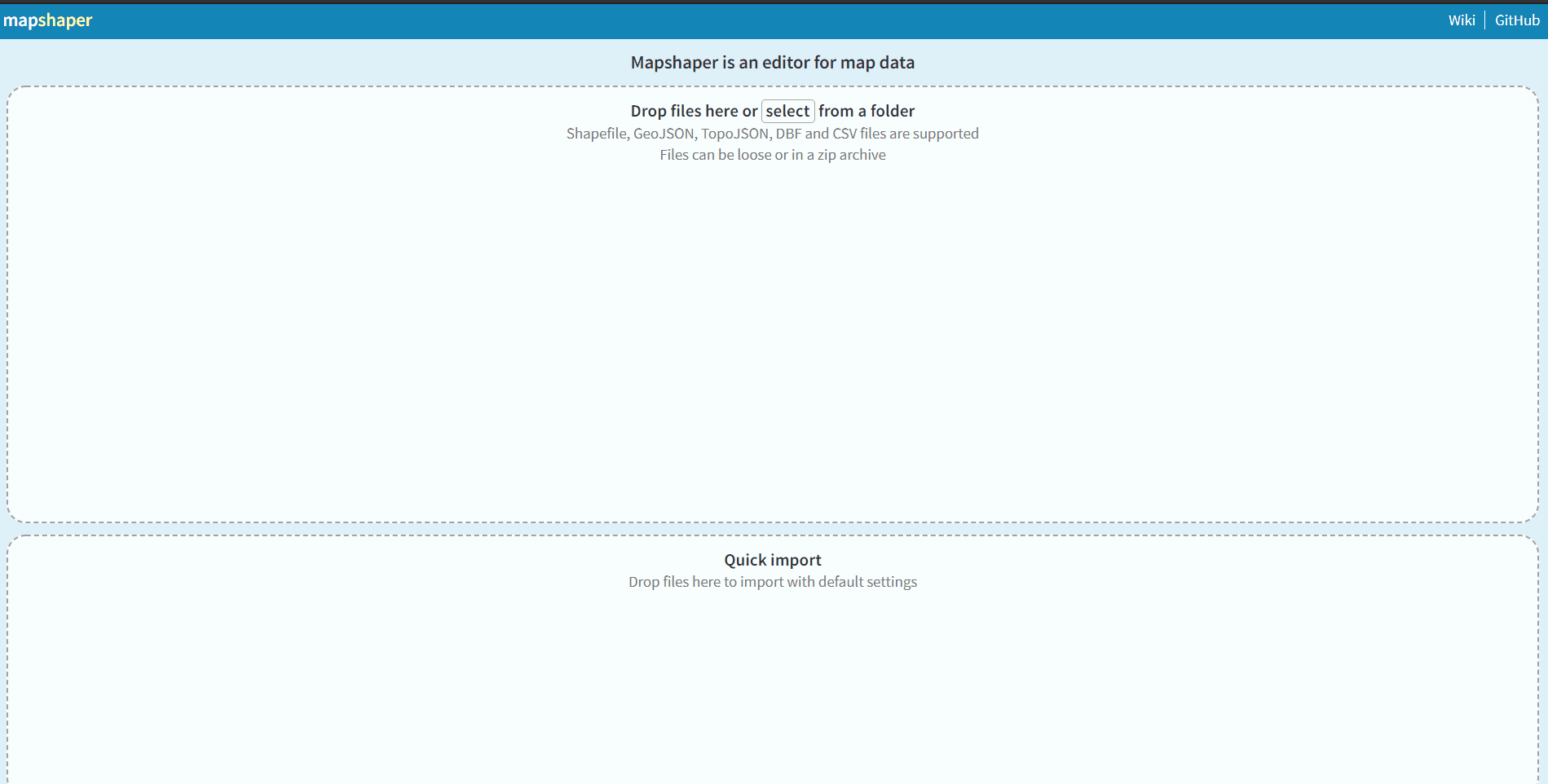1548x784 pixels.
Task: Open the GitHub link
Action: [1516, 20]
